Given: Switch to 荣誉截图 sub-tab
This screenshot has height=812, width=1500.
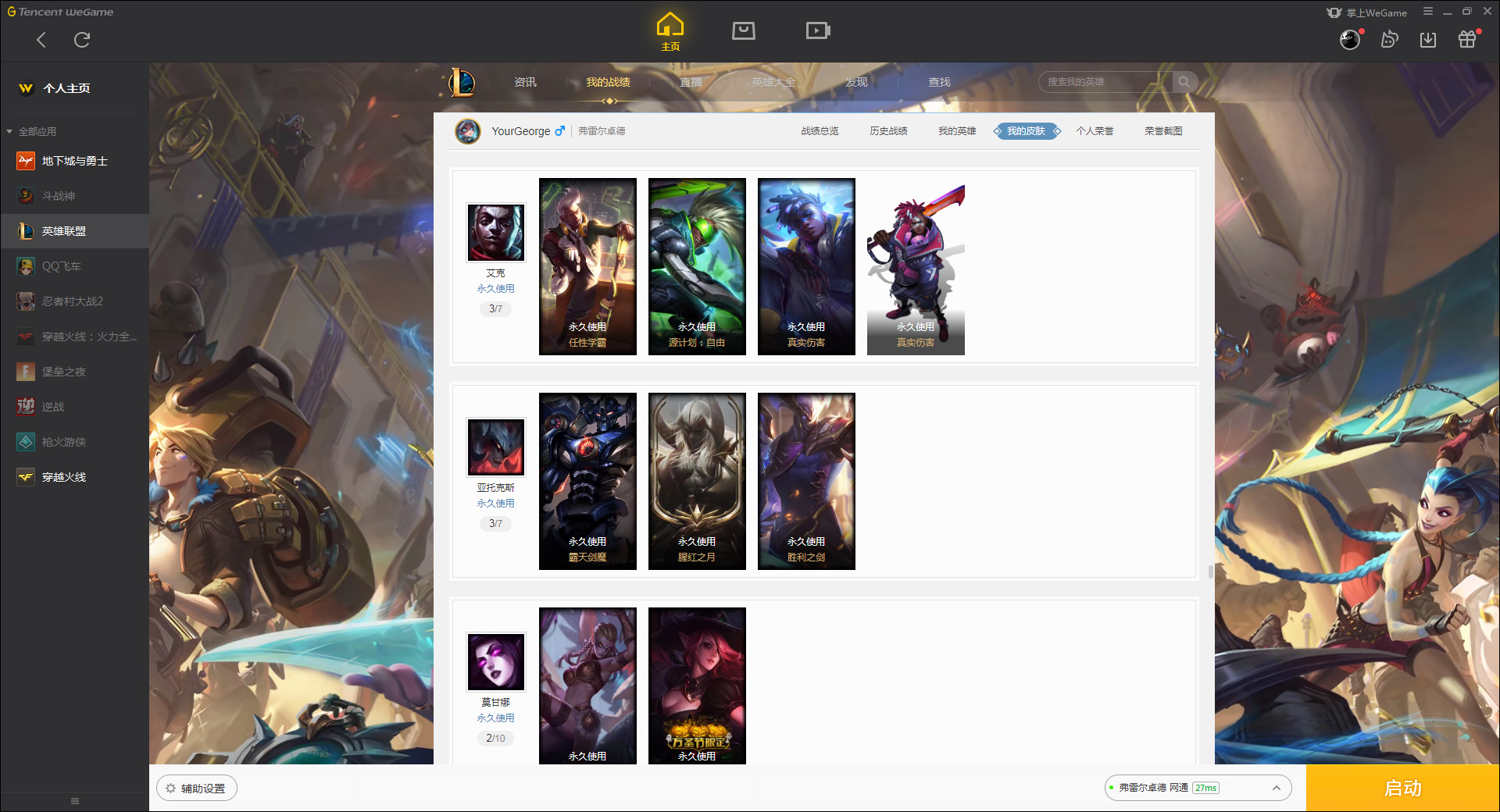Looking at the screenshot, I should click(1163, 131).
